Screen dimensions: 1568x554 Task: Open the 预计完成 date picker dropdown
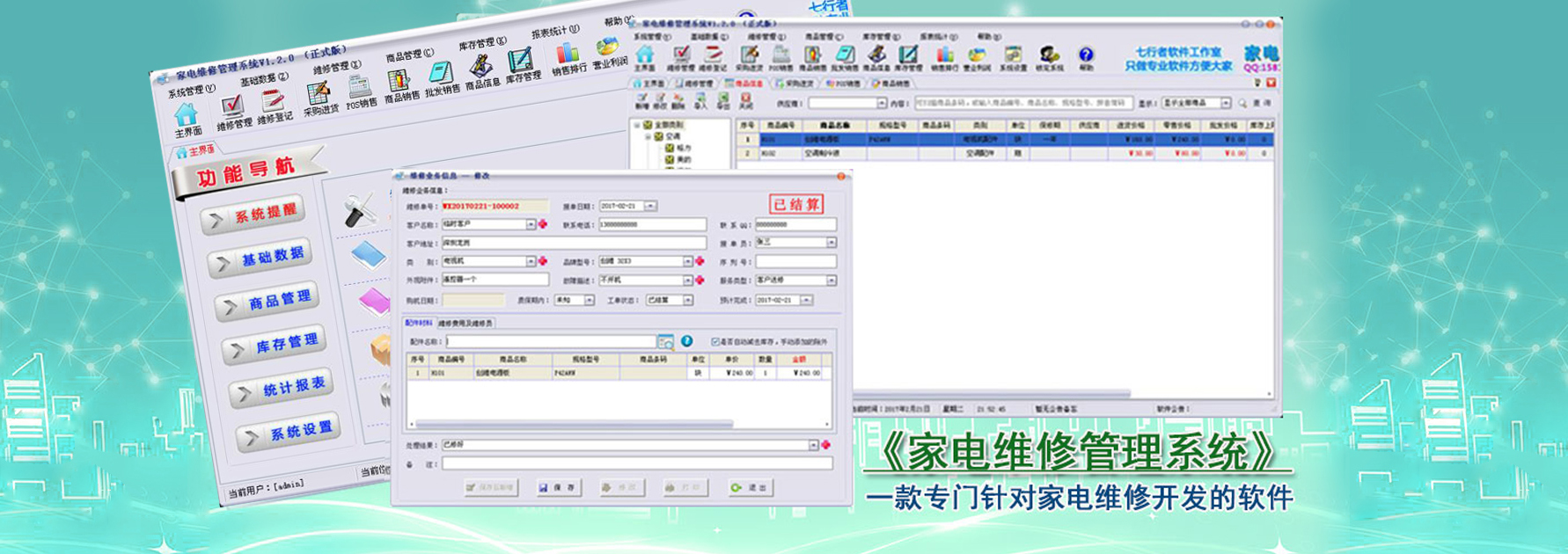coord(806,301)
